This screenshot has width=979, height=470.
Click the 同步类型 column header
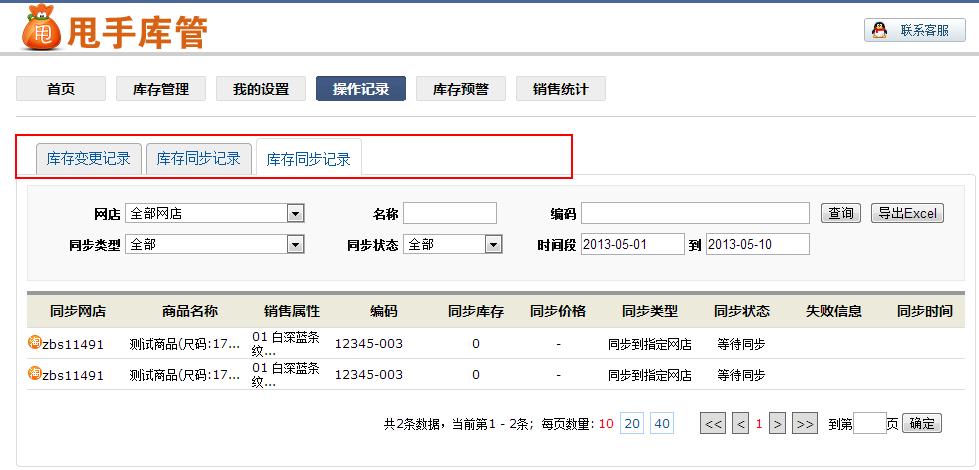650,311
